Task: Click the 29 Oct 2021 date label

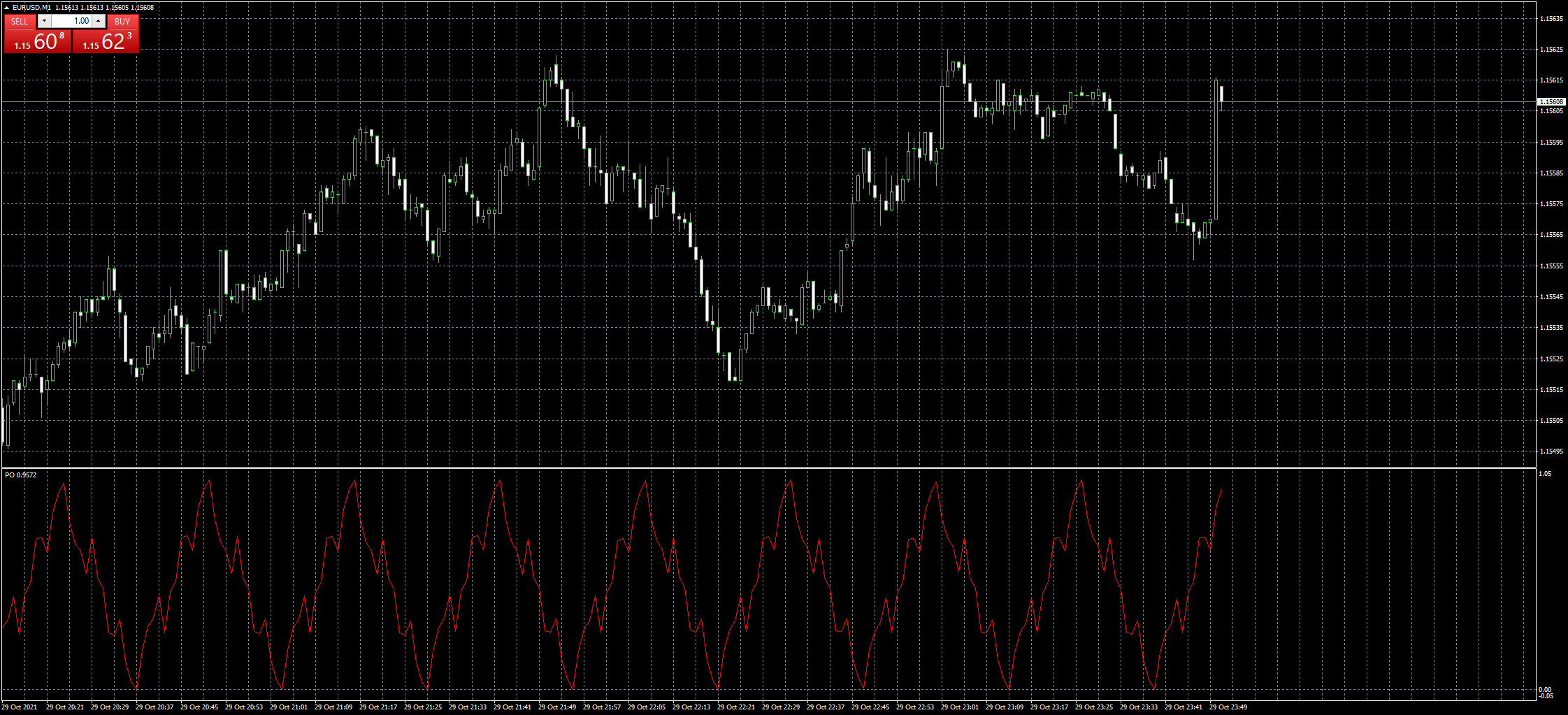Action: pyautogui.click(x=20, y=707)
